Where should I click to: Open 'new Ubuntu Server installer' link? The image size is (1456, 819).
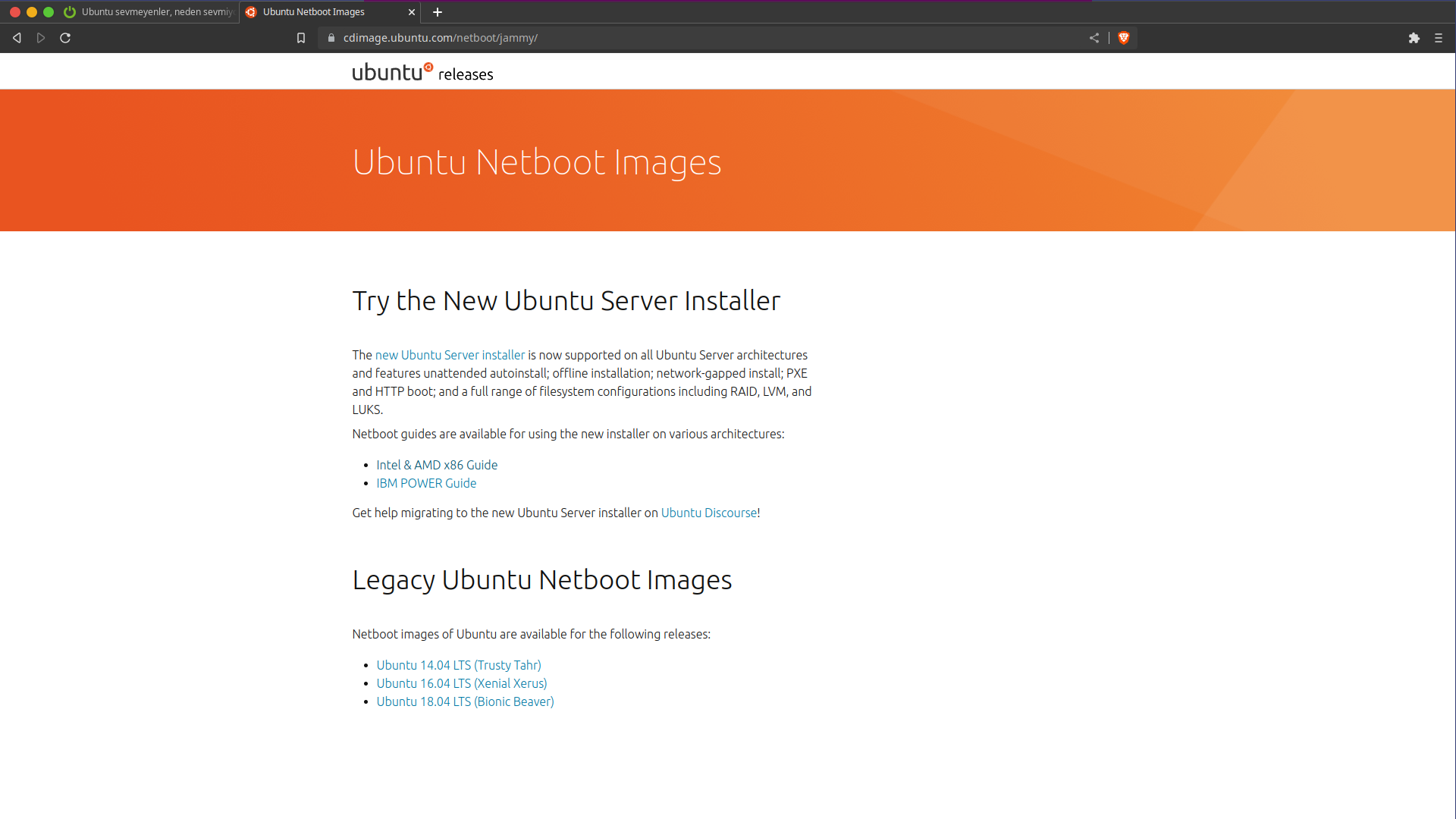coord(450,355)
